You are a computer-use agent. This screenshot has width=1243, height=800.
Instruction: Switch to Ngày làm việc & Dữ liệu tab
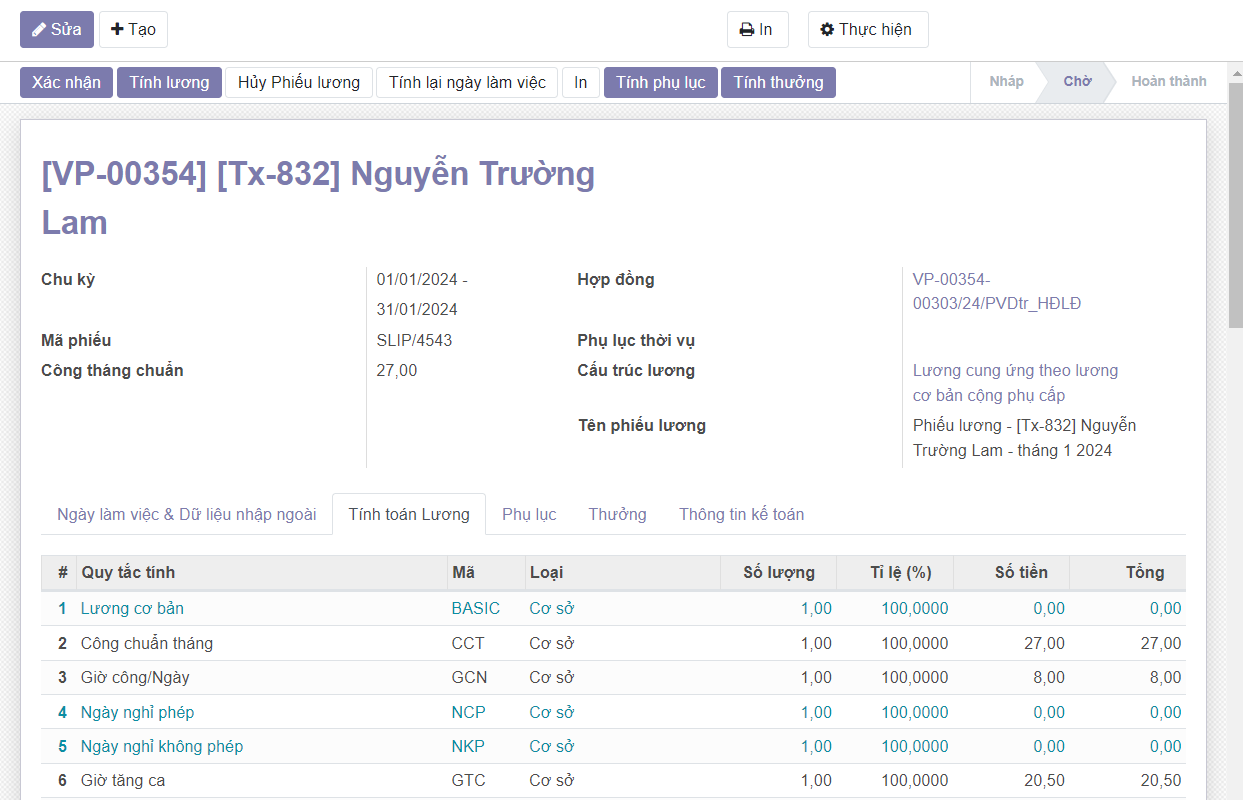[186, 514]
